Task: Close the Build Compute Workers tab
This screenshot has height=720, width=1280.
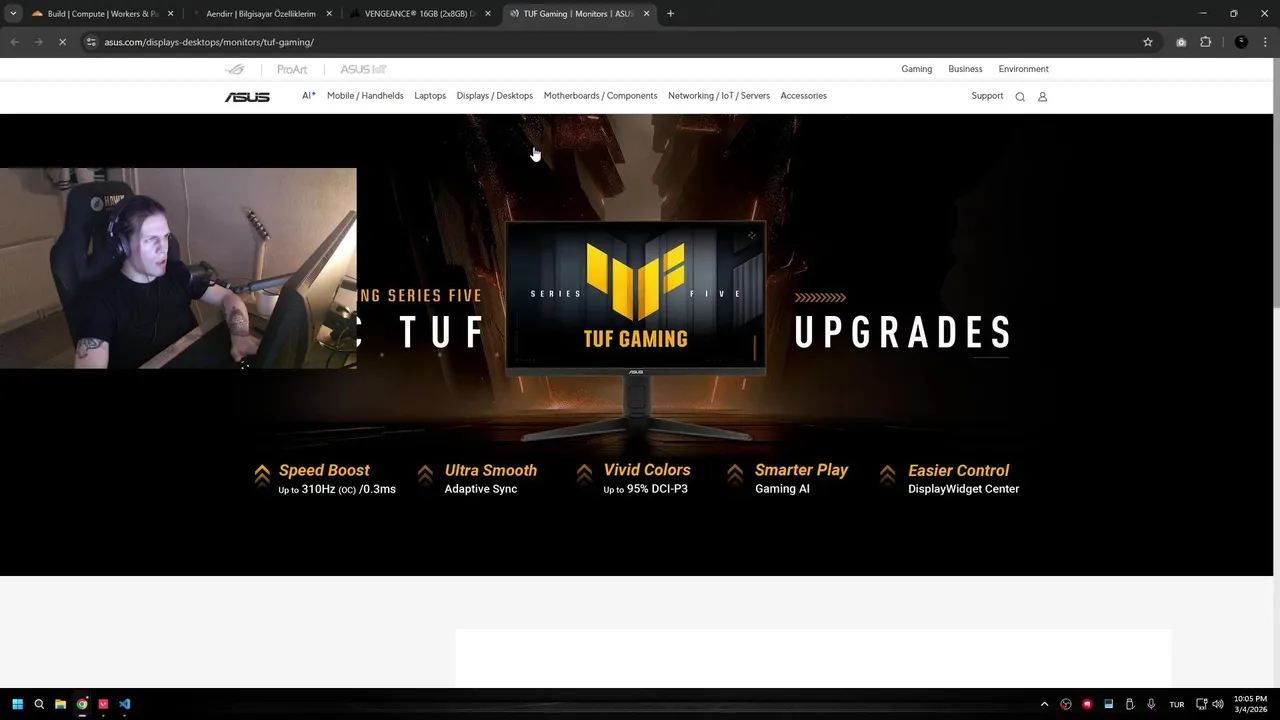Action: click(x=171, y=14)
